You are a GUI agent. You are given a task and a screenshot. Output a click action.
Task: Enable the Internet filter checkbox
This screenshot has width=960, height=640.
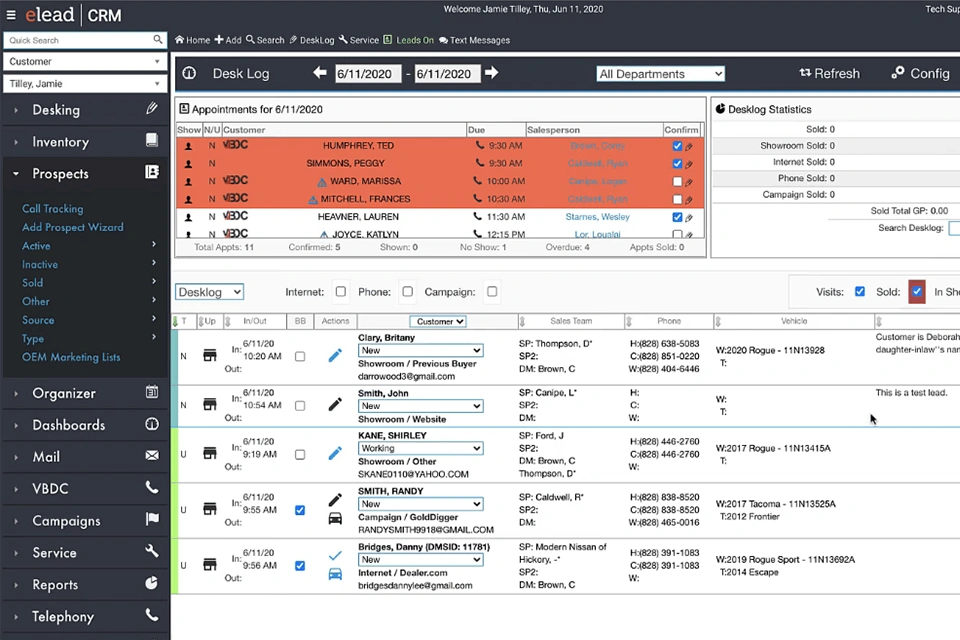point(340,292)
